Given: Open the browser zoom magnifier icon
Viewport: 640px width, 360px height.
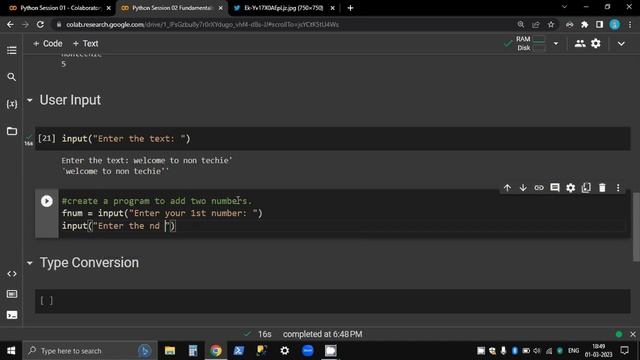Looking at the screenshot, I should [x=520, y=24].
